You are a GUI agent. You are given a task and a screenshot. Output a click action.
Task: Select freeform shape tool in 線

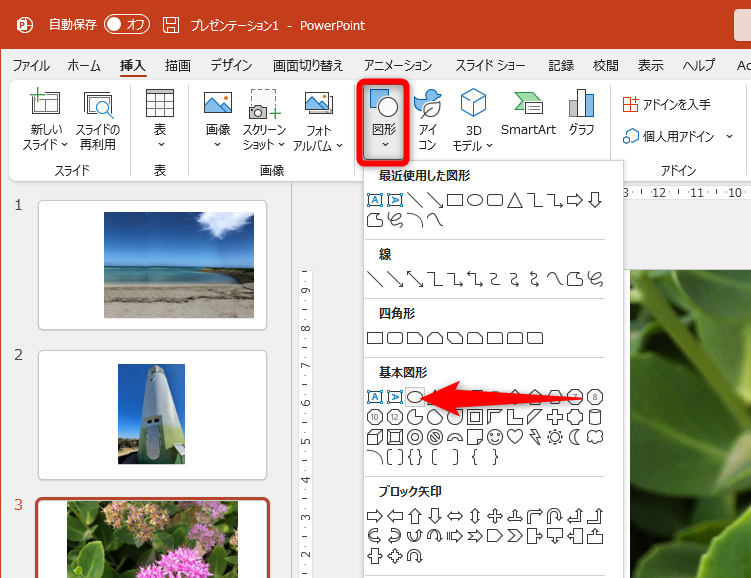click(x=575, y=279)
